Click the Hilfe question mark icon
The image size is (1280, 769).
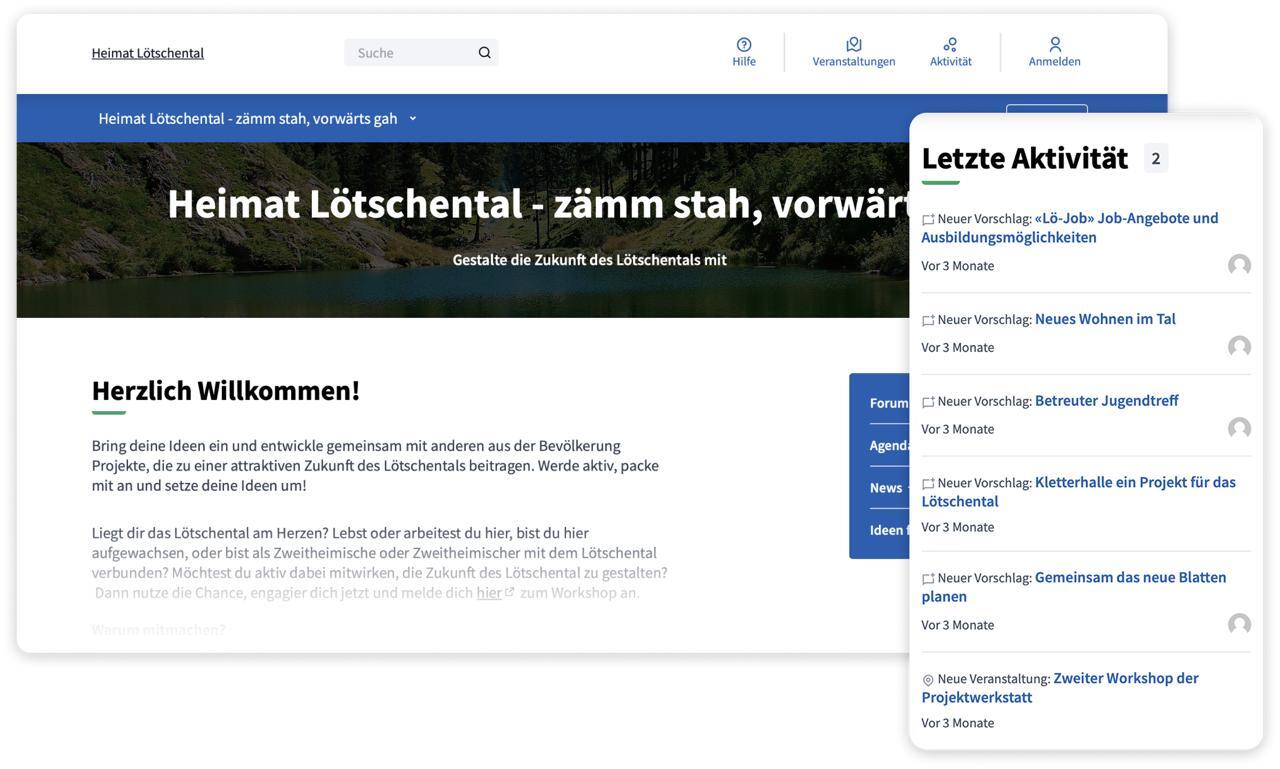pos(743,45)
